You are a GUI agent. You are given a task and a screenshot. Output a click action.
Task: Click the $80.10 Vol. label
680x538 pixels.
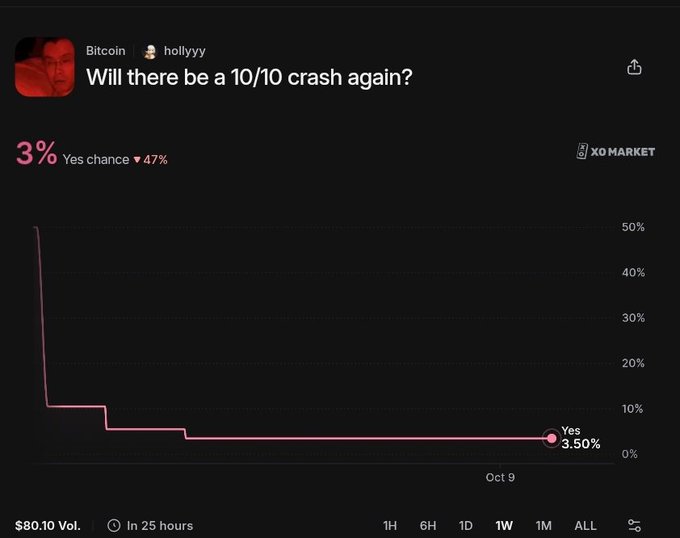coord(48,525)
